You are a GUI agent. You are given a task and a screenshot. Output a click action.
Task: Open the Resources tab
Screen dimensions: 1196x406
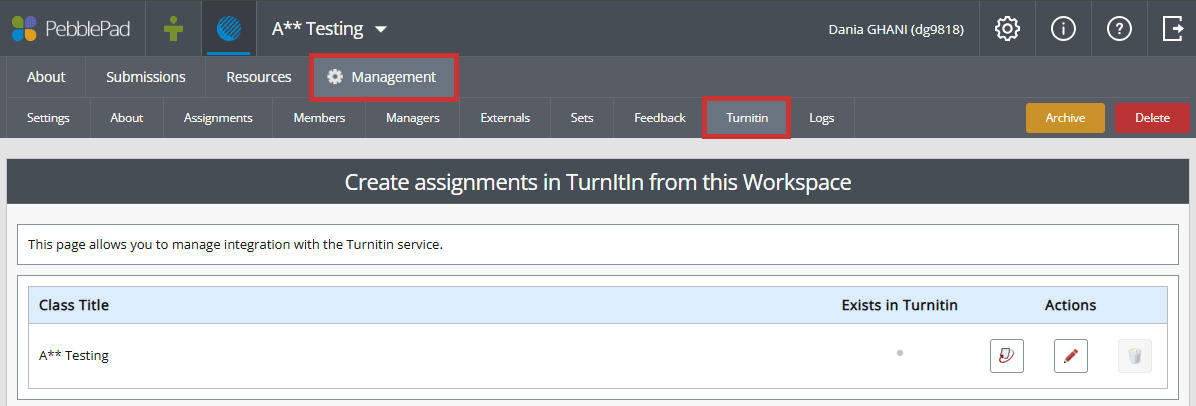point(259,77)
